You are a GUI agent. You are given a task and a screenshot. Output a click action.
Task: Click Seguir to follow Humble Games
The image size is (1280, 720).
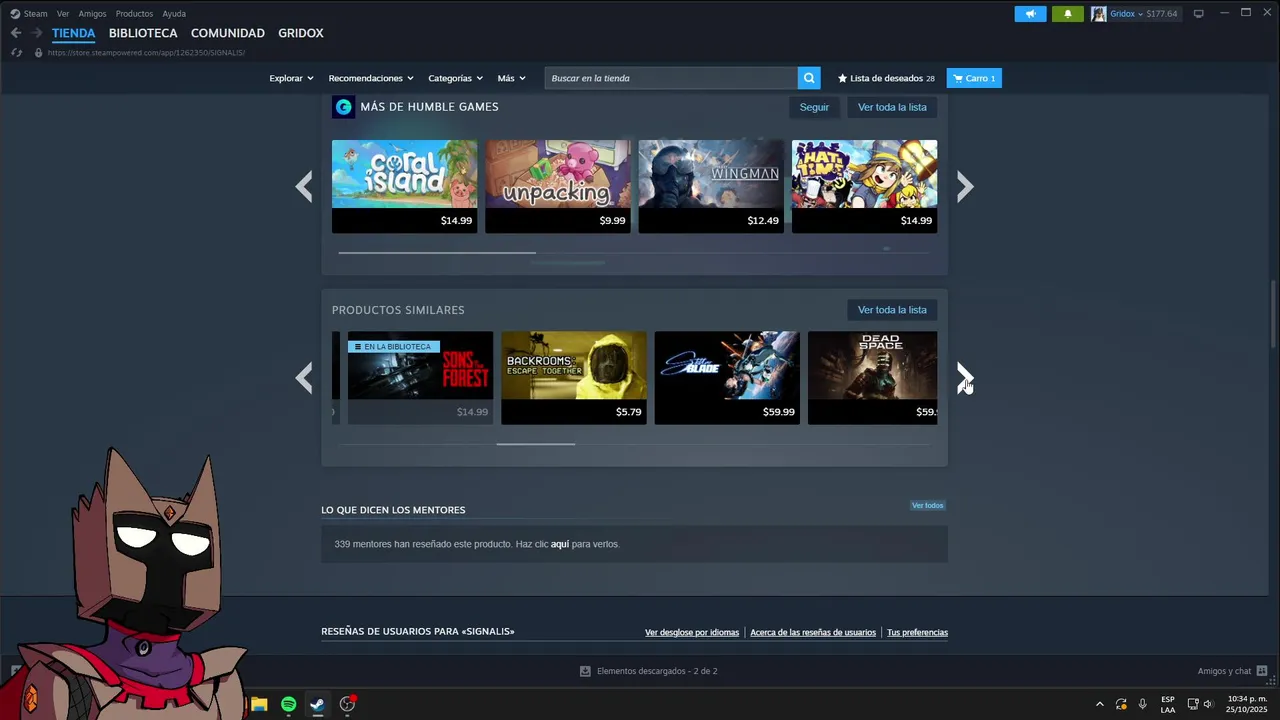coord(814,107)
